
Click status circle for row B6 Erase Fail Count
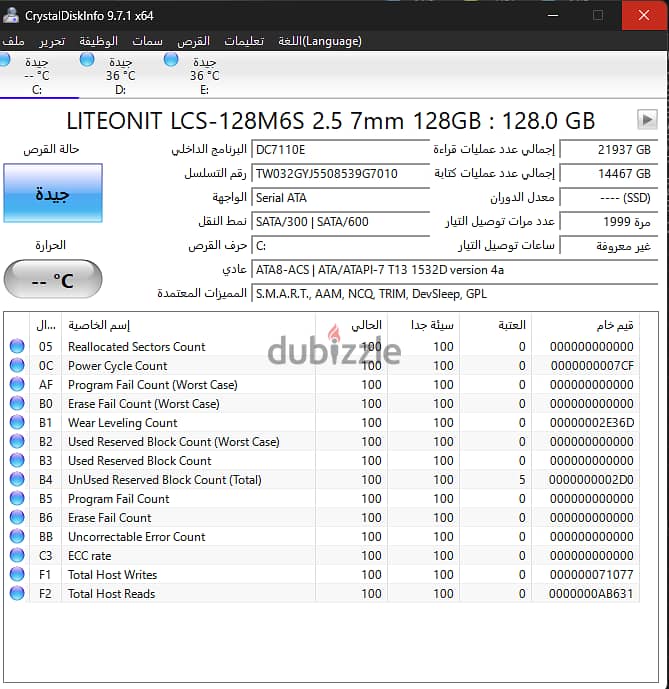[x=17, y=517]
